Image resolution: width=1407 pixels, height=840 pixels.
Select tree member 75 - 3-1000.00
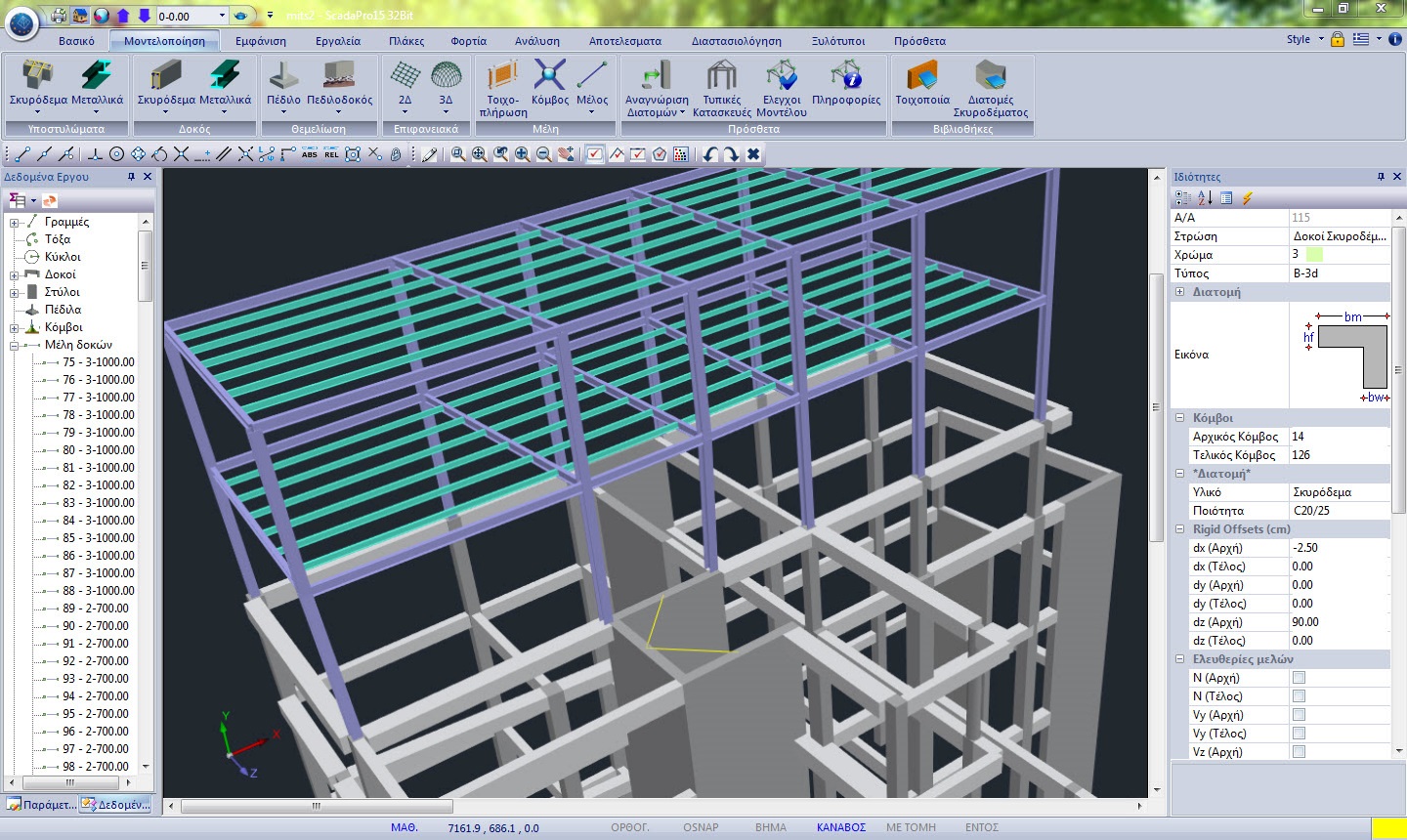click(99, 362)
